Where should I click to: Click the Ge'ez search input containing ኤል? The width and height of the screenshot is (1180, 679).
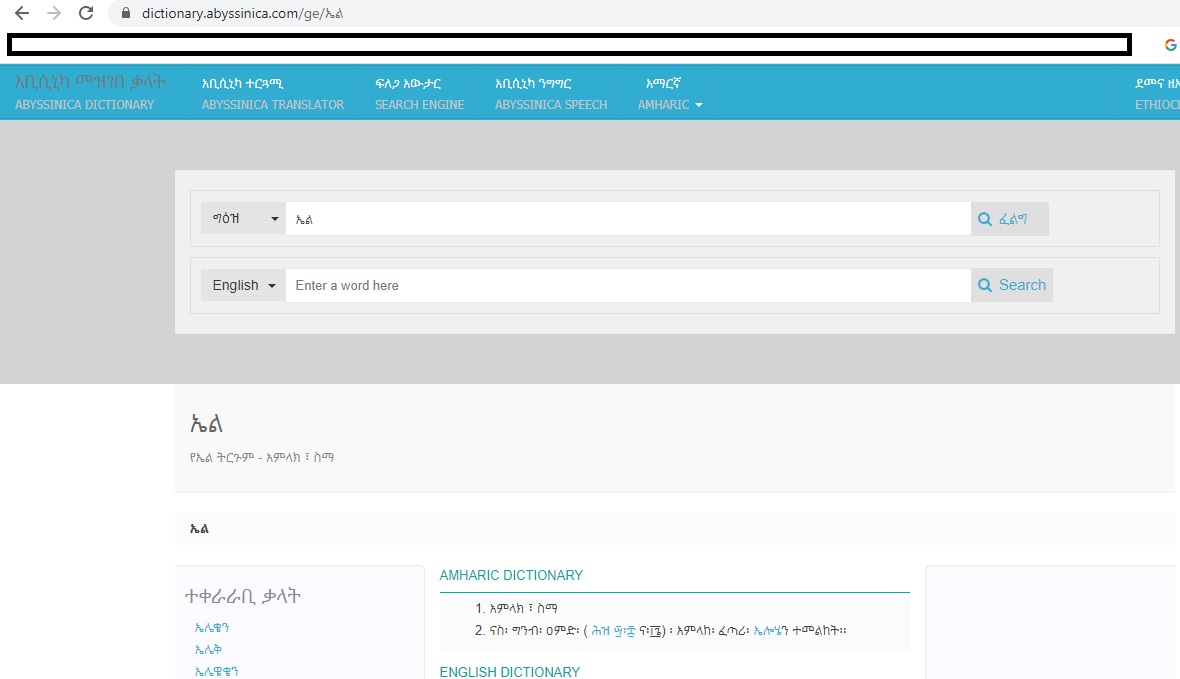tap(628, 219)
